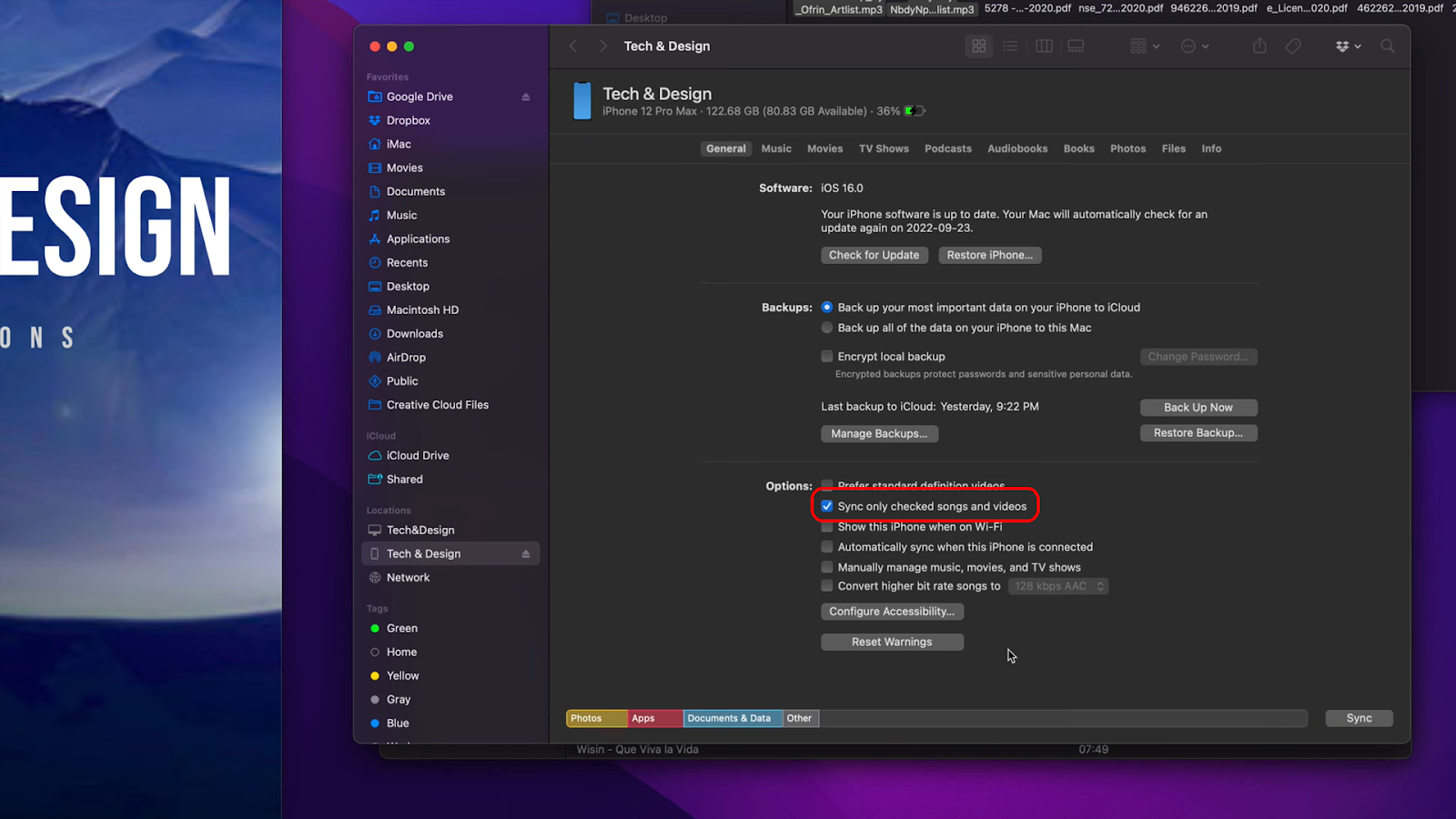Switch to the Music tab
The image size is (1456, 819).
click(776, 148)
